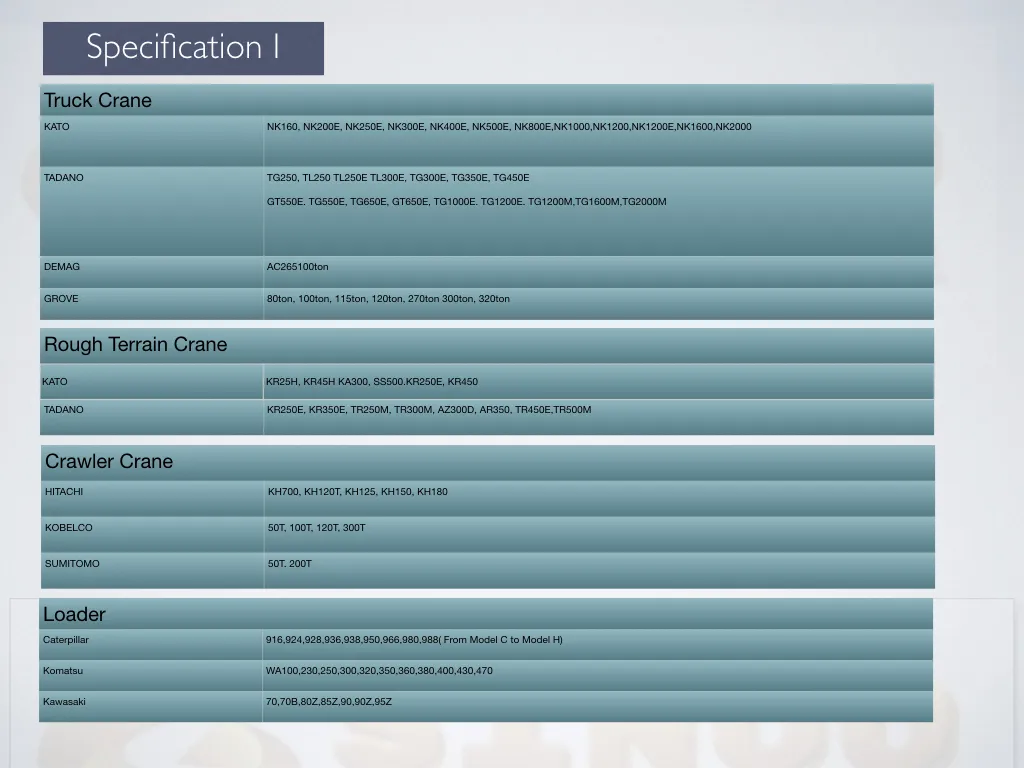Click the HITACHI brand cell

tap(64, 492)
